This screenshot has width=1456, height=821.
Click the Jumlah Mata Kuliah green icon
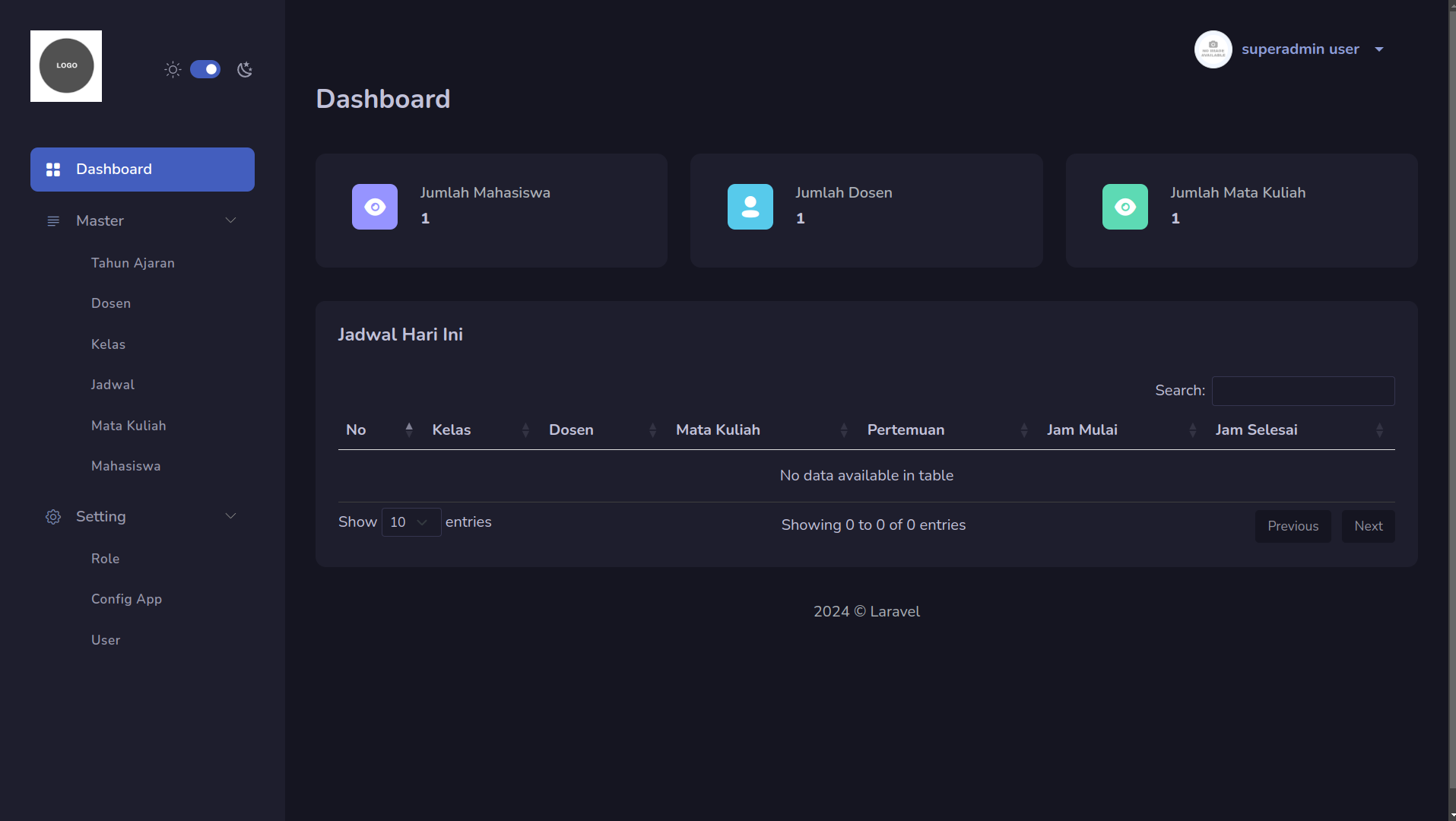pyautogui.click(x=1125, y=207)
